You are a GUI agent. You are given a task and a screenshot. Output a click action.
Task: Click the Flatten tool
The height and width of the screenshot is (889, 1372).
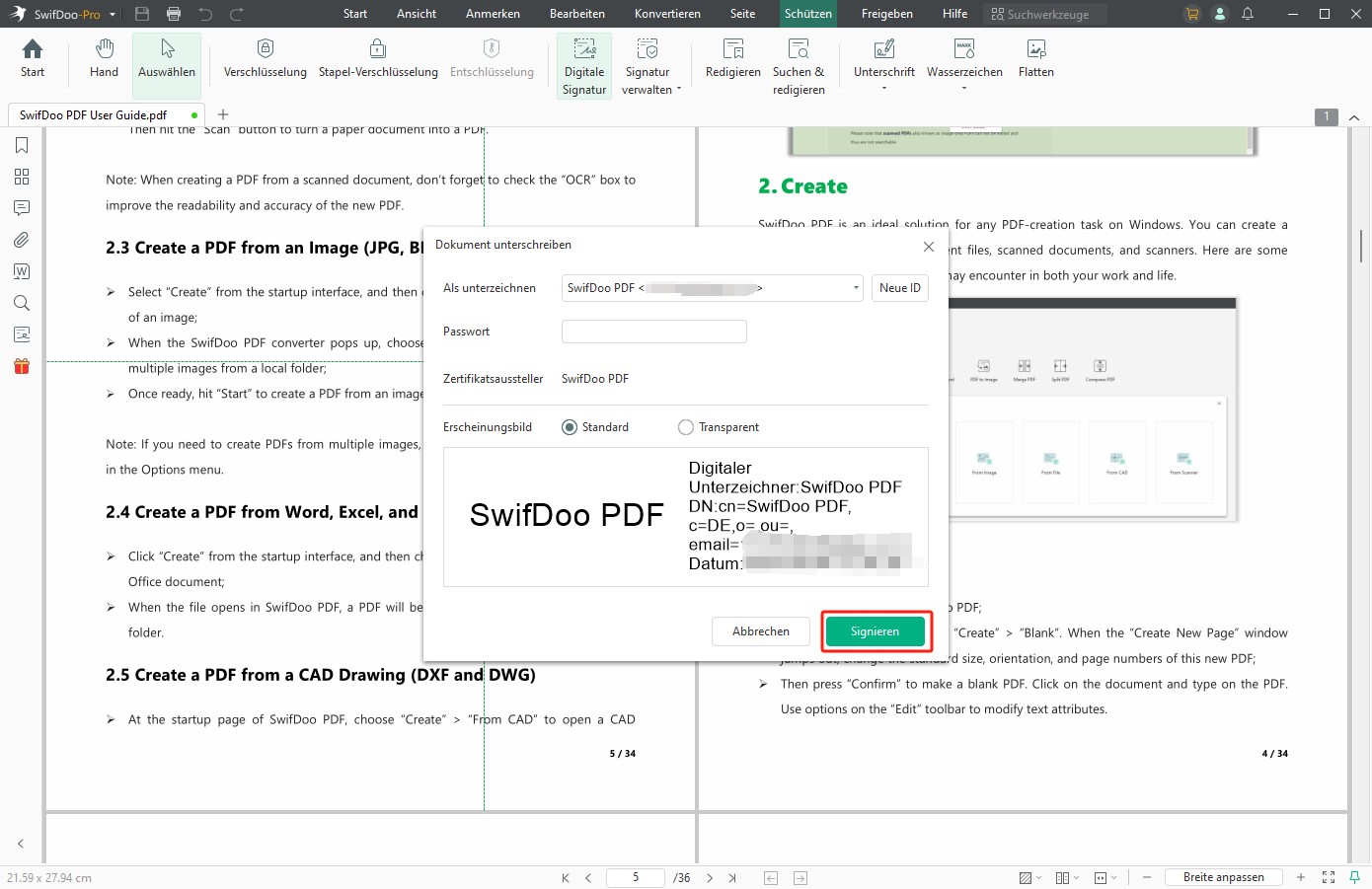[x=1036, y=59]
